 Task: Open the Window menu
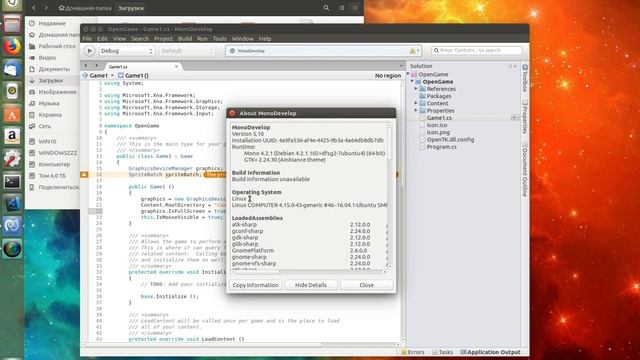pyautogui.click(x=242, y=39)
